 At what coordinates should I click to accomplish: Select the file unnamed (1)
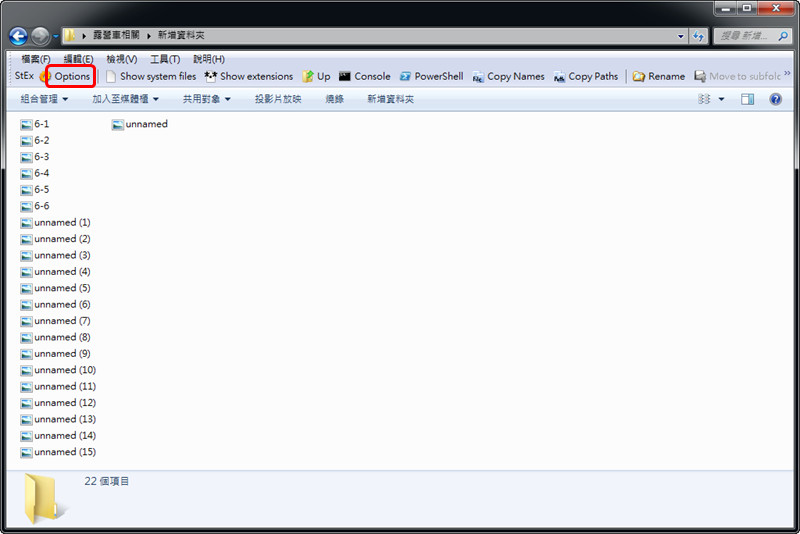[x=55, y=222]
